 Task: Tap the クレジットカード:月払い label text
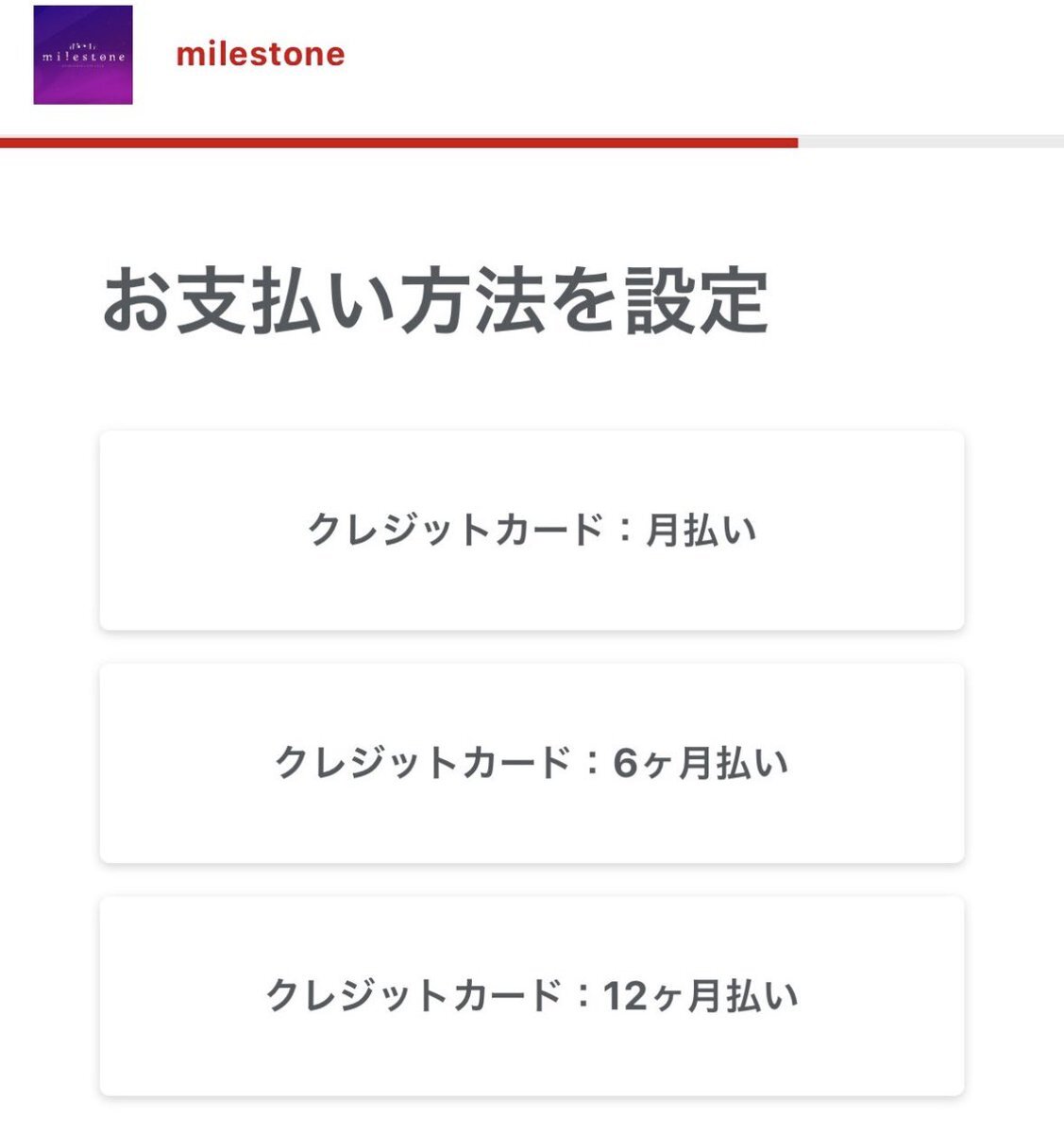[x=532, y=531]
